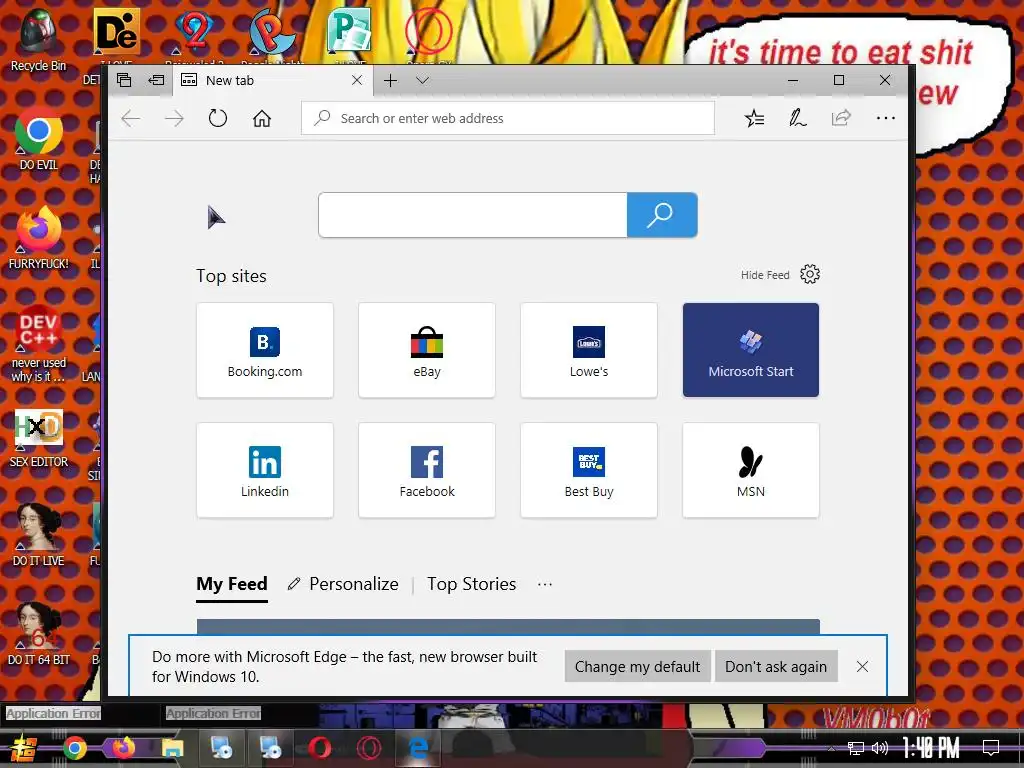Open the DO EVIL Chrome desktop shortcut
1024x768 pixels.
tap(39, 139)
